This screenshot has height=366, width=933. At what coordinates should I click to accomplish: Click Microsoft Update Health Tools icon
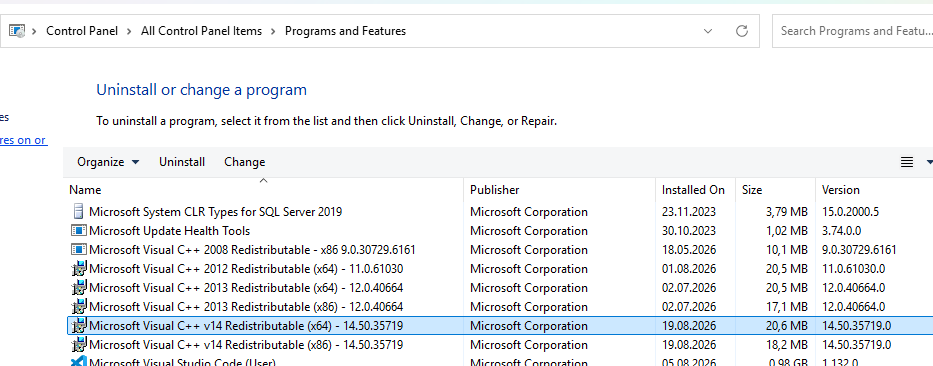[78, 230]
